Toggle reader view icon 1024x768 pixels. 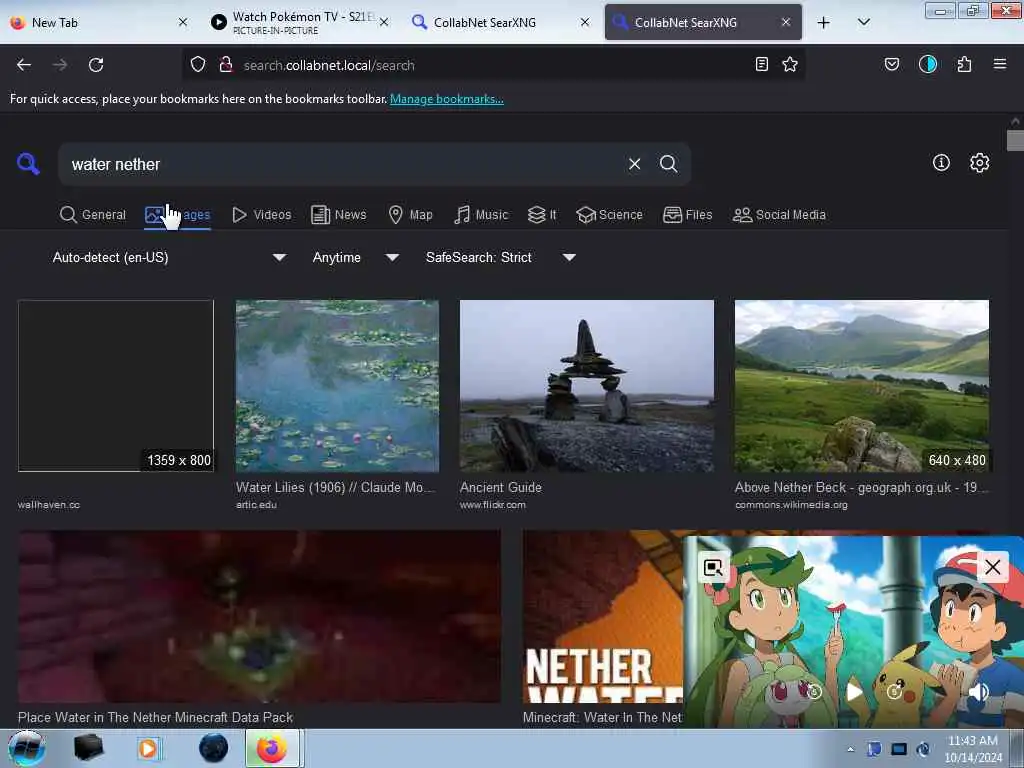pos(761,64)
